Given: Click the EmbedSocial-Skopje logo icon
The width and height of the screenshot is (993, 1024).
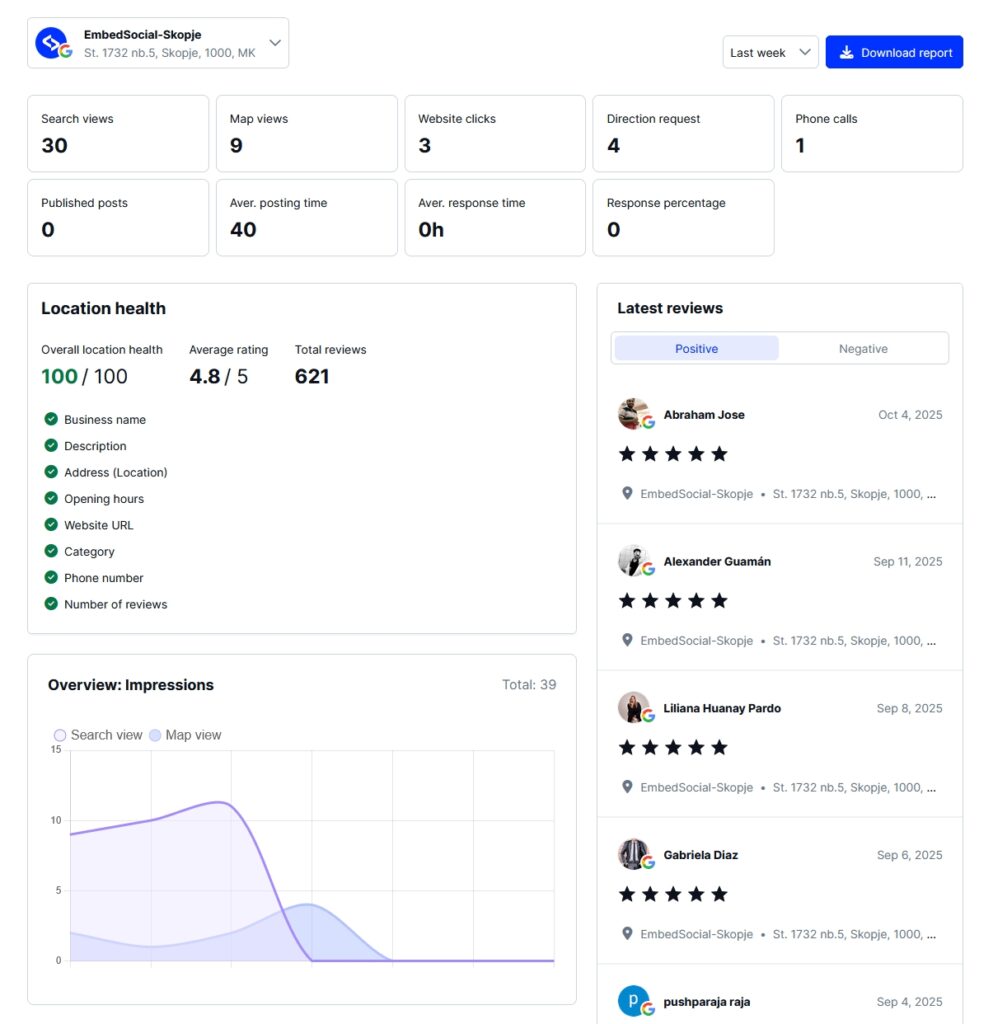Looking at the screenshot, I should 52,43.
